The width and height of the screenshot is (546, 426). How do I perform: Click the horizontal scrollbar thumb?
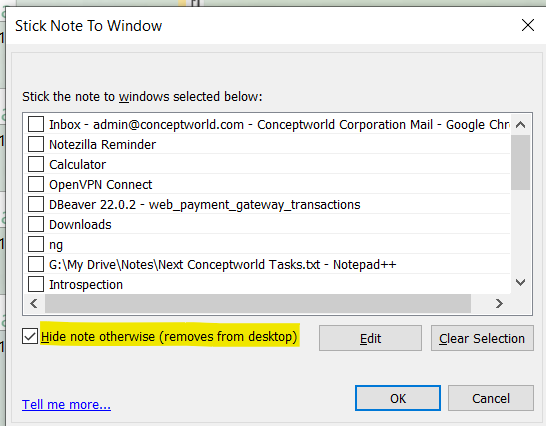pyautogui.click(x=258, y=304)
